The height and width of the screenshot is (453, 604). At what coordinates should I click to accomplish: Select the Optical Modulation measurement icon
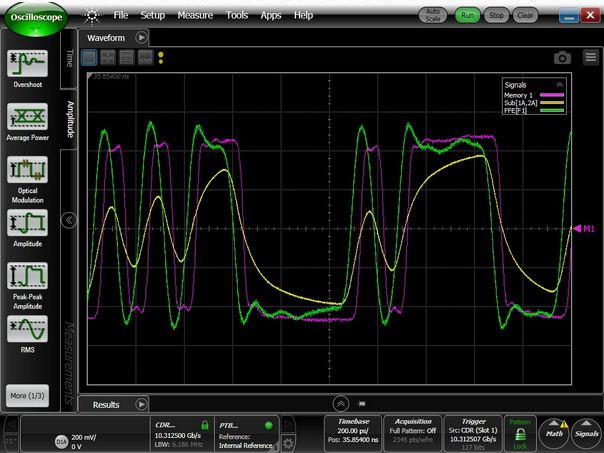27,169
